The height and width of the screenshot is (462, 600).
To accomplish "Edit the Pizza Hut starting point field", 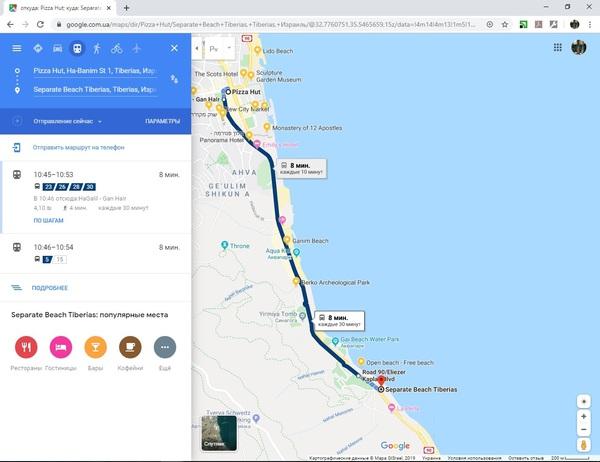I will pyautogui.click(x=95, y=71).
